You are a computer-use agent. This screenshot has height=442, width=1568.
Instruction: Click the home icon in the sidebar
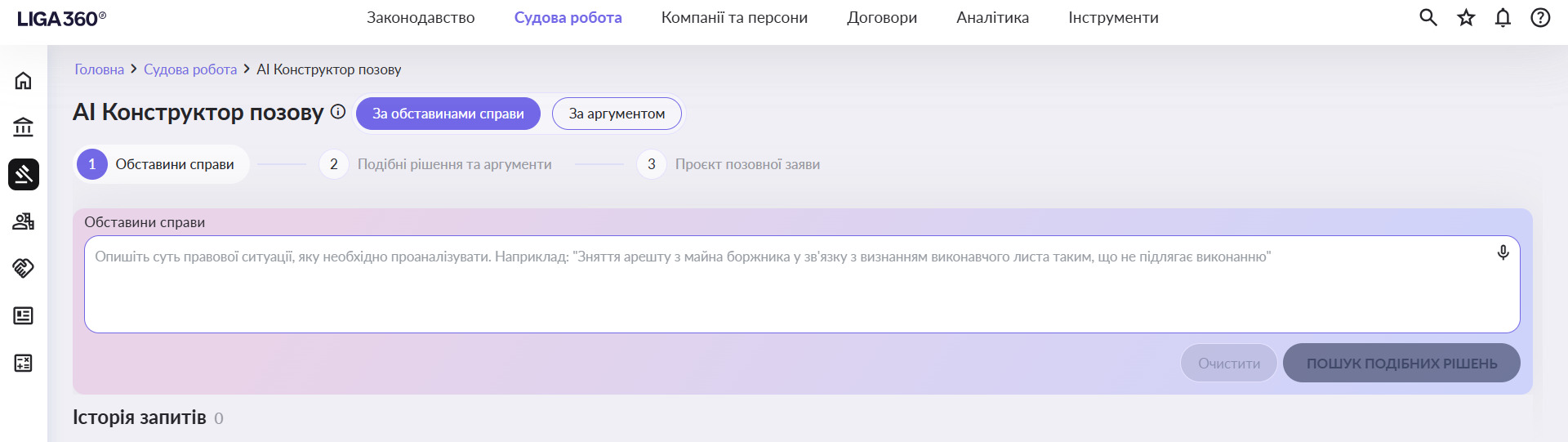(x=24, y=81)
